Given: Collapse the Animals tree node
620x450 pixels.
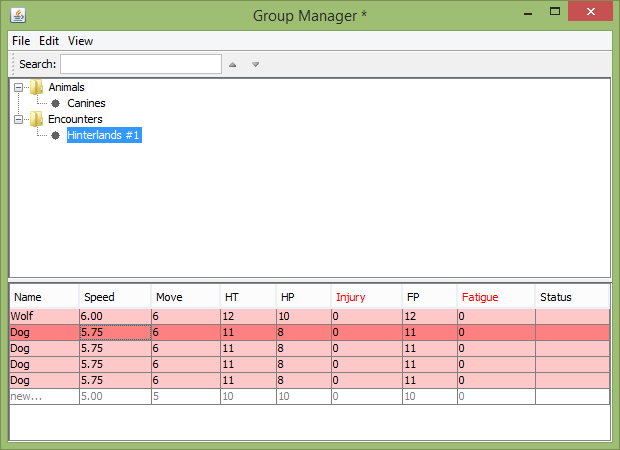Looking at the screenshot, I should [18, 87].
